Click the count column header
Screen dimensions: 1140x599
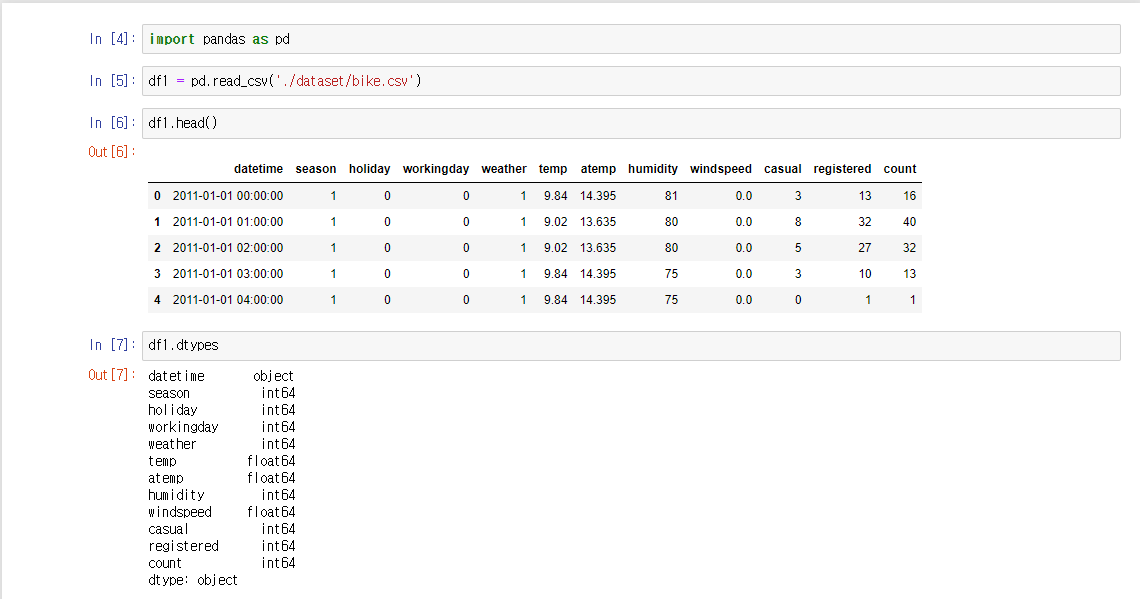(899, 169)
